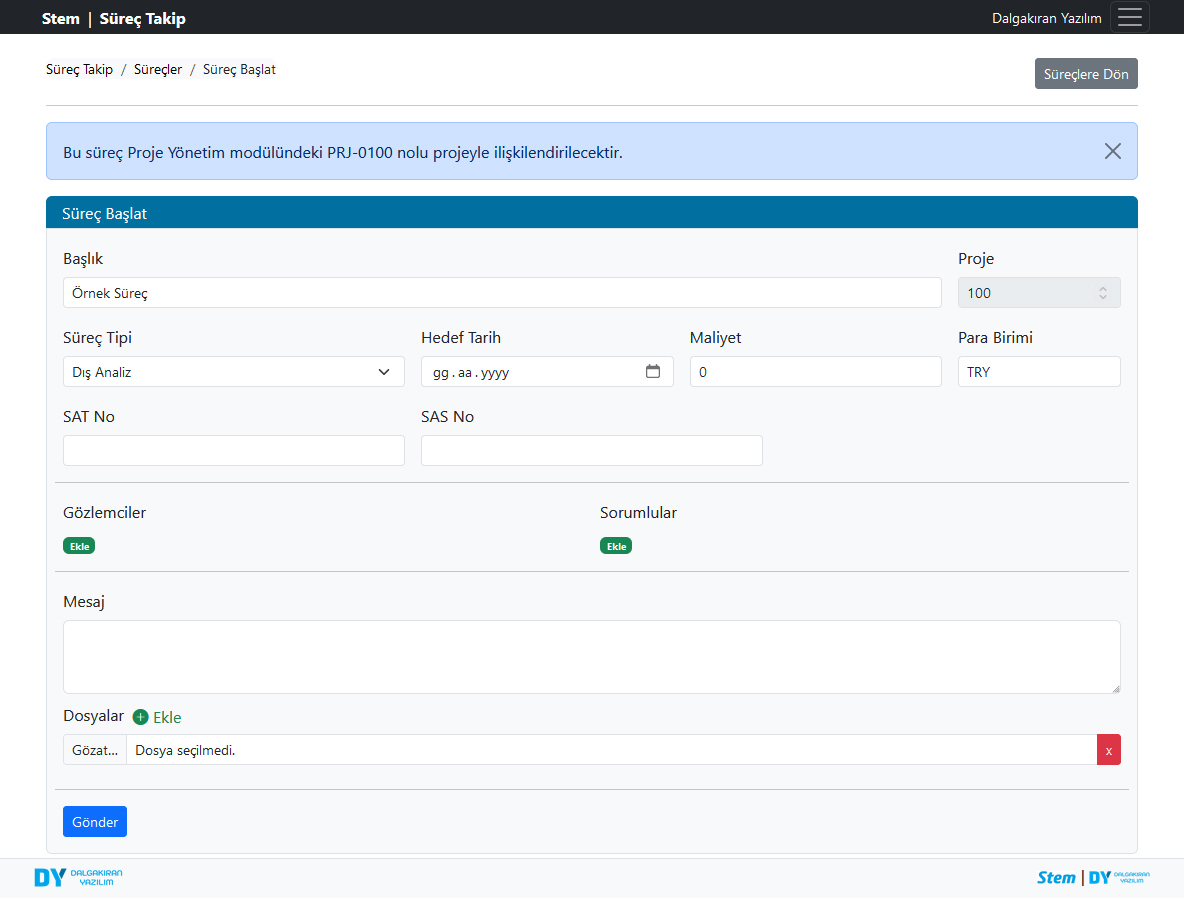Open the hamburger navigation menu
This screenshot has width=1184, height=898.
(x=1129, y=18)
